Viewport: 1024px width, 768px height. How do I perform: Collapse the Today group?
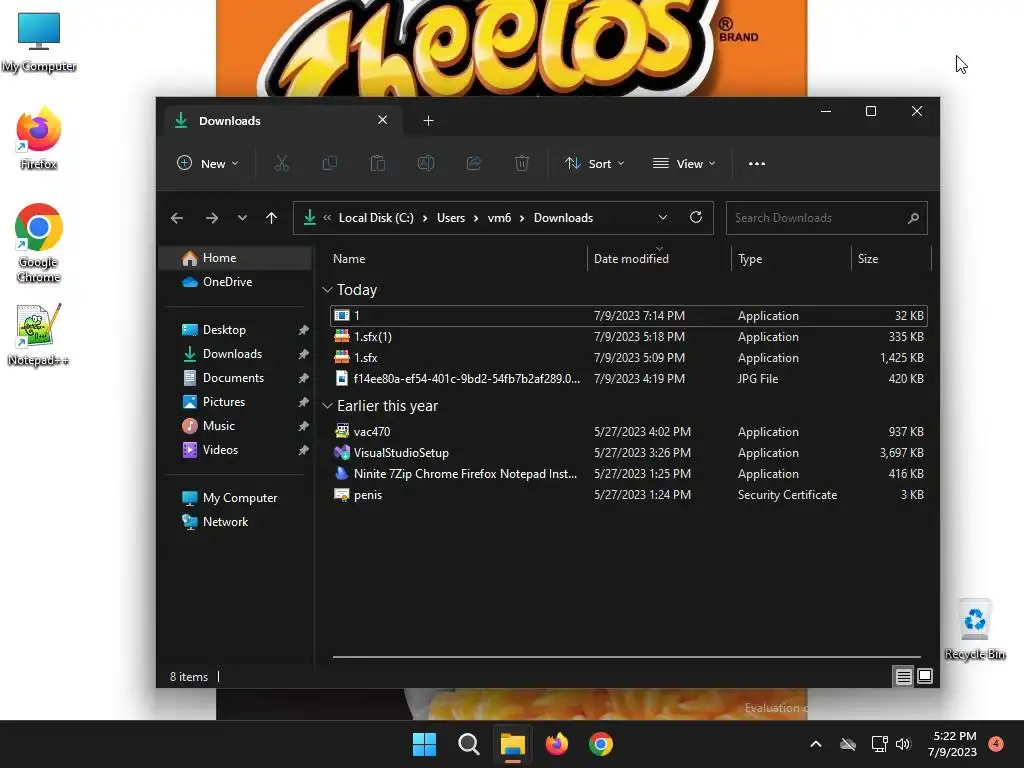point(327,290)
